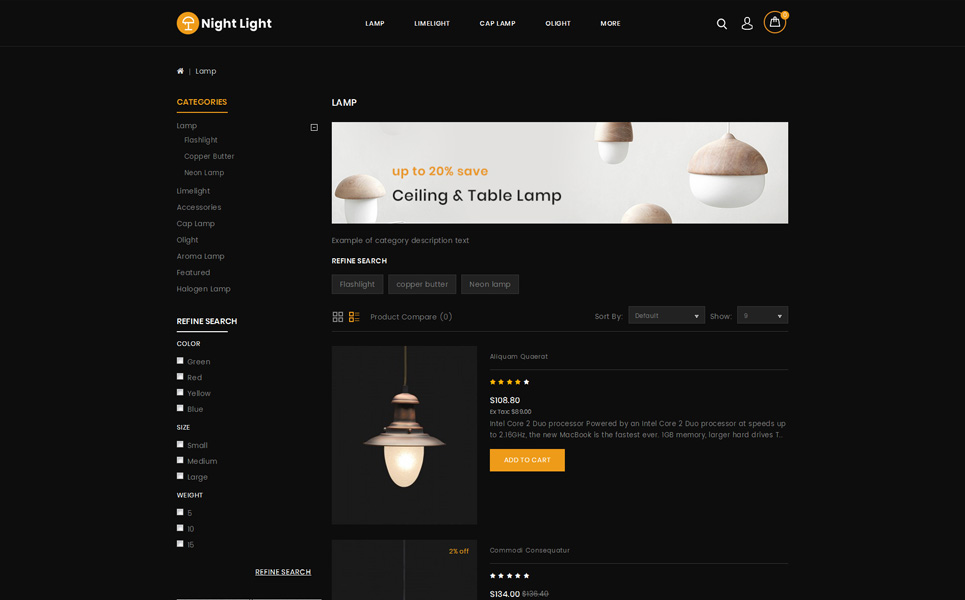Collapse the Lamp category minus icon

tap(314, 127)
